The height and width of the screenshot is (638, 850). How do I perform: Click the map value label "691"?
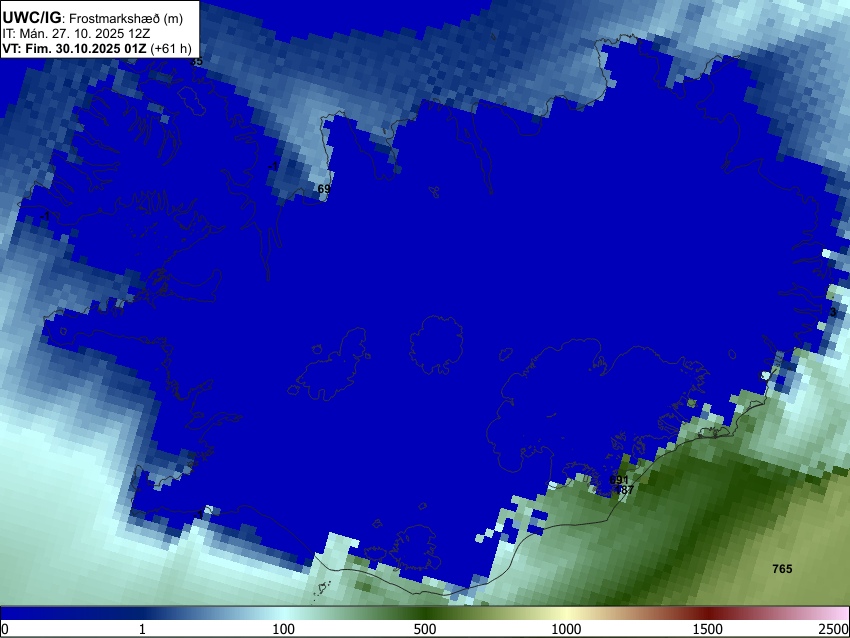point(619,480)
